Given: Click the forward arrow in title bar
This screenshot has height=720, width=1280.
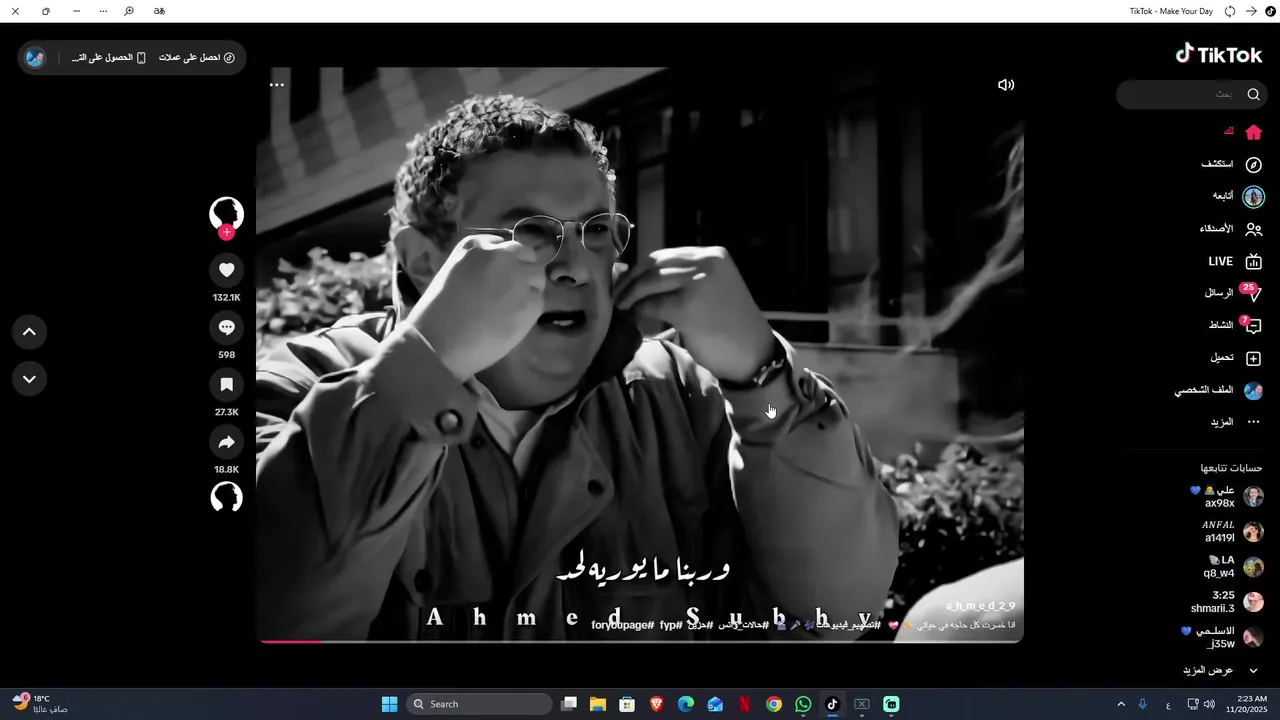Looking at the screenshot, I should coord(1251,11).
